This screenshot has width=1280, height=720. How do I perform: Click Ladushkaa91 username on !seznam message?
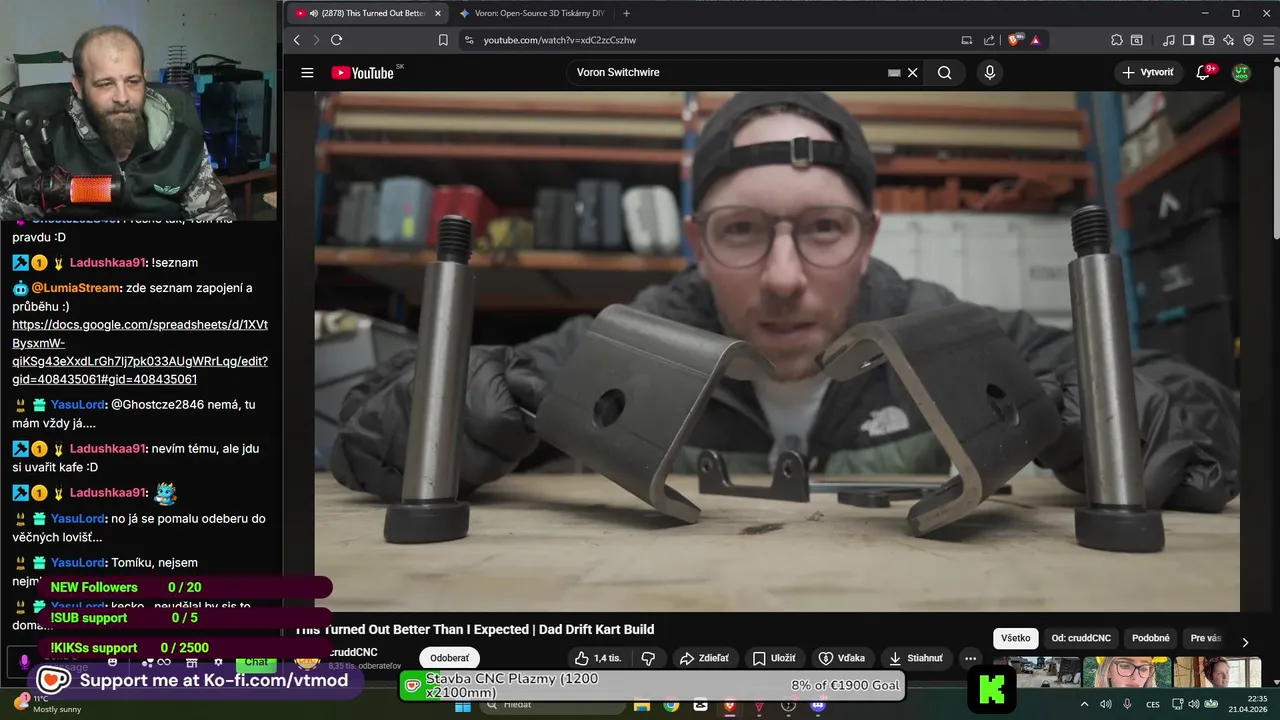pos(109,263)
